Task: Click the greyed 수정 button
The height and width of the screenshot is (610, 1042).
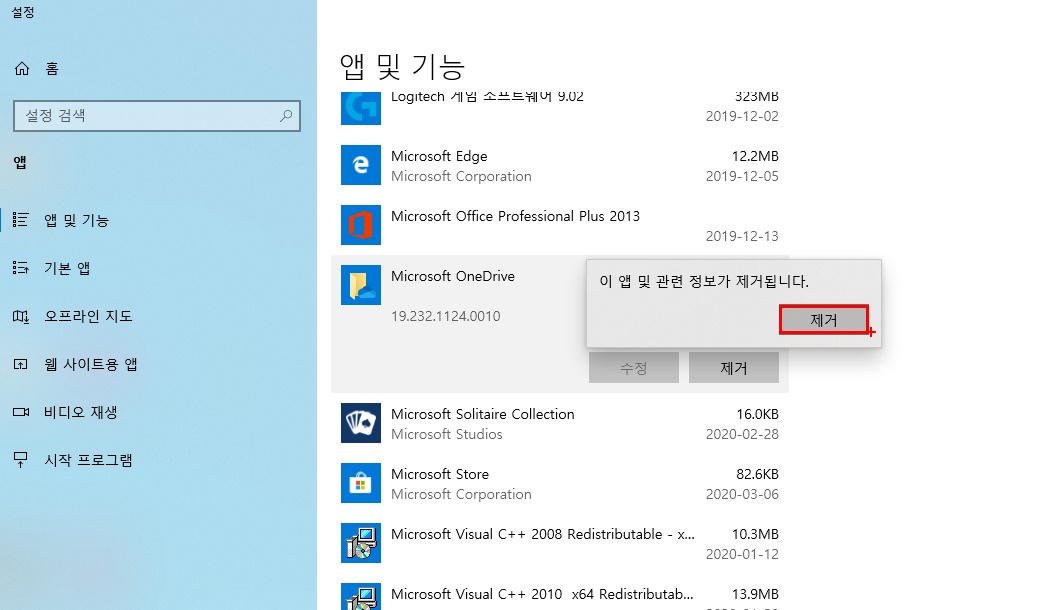Action: pyautogui.click(x=633, y=367)
